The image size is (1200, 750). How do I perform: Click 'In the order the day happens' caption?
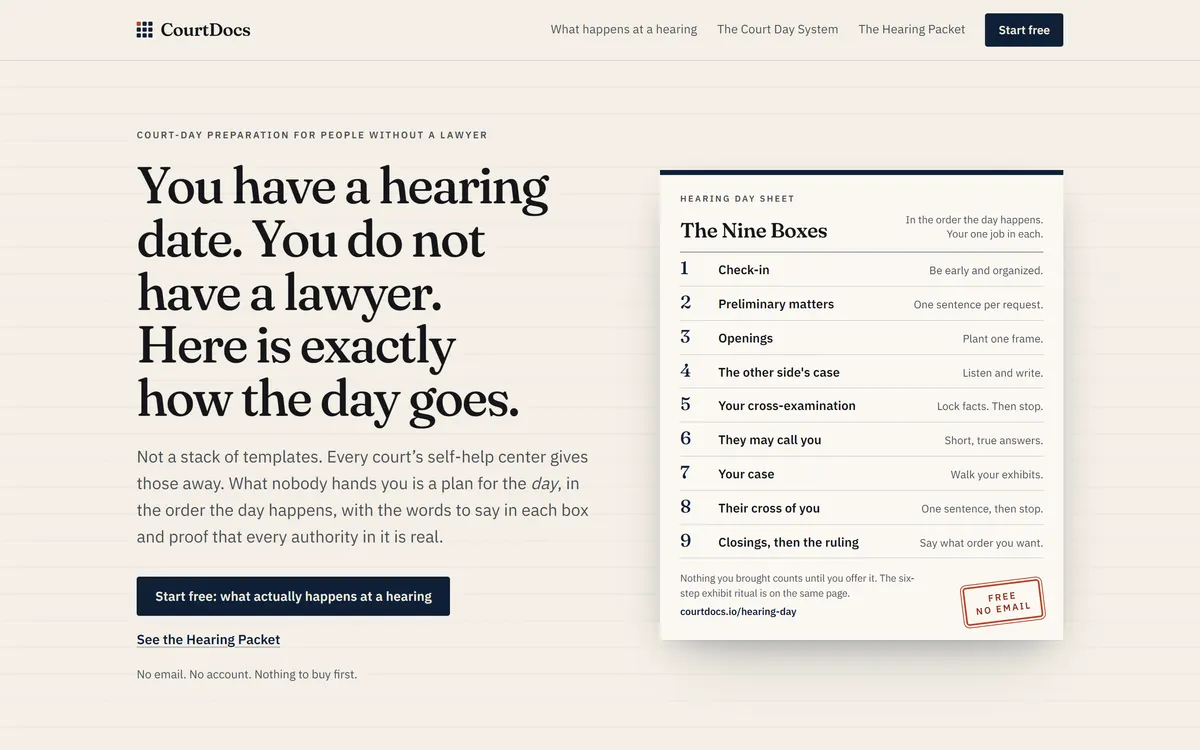(x=974, y=227)
